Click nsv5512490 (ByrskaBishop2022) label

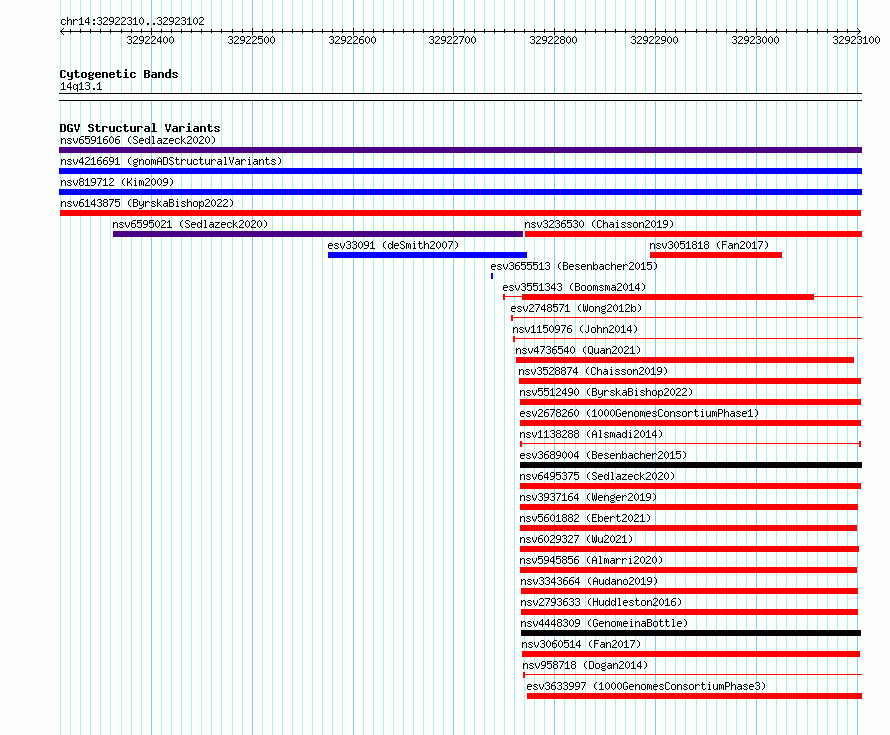pos(606,392)
